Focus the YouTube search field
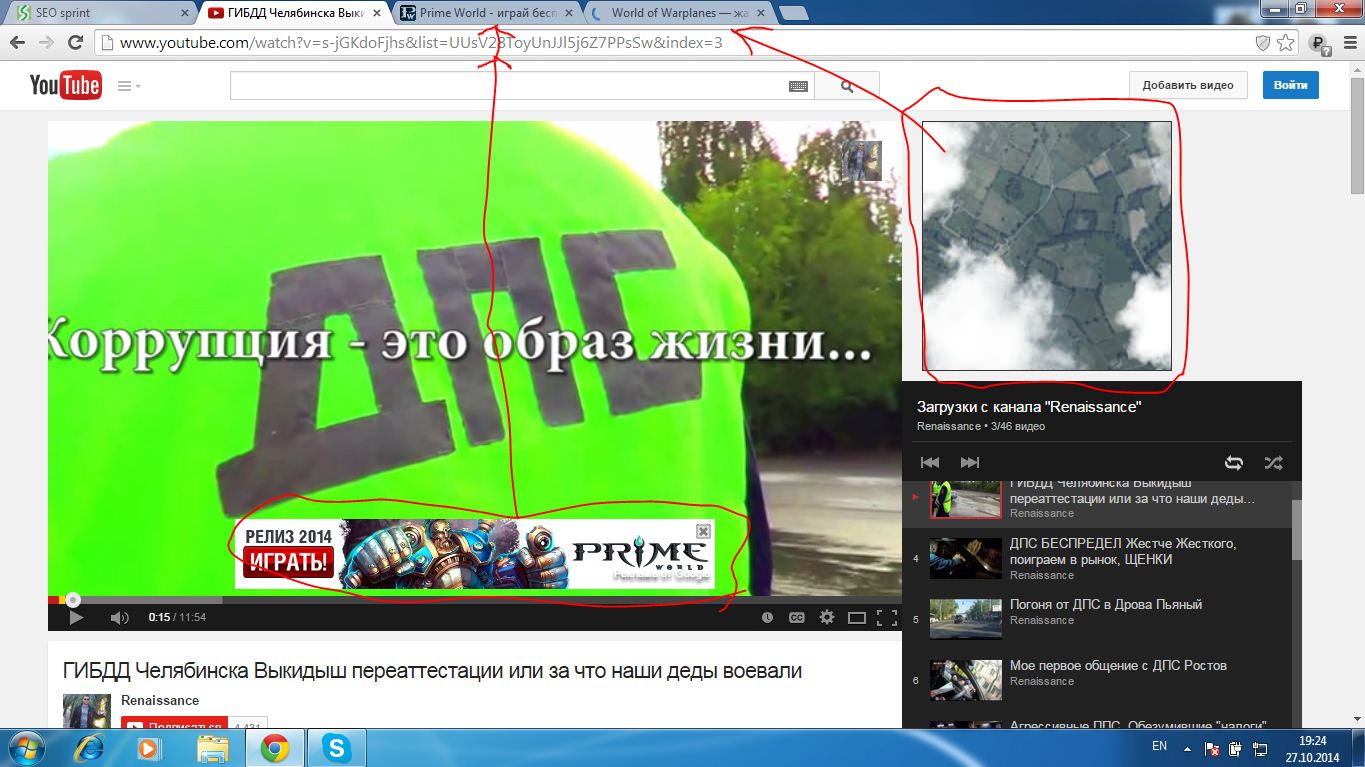The width and height of the screenshot is (1365, 767). (x=522, y=86)
